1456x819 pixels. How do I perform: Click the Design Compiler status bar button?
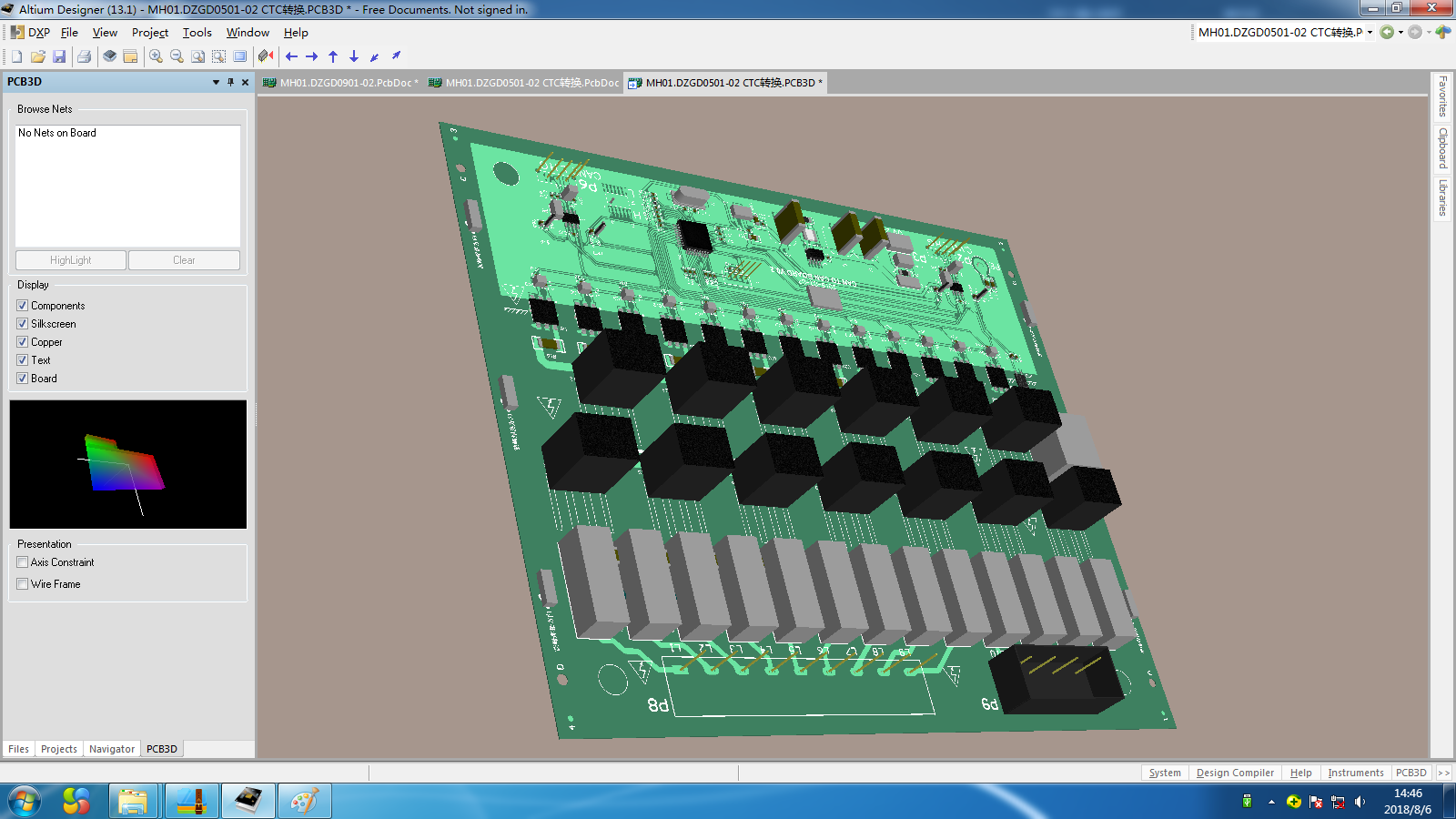click(x=1234, y=773)
